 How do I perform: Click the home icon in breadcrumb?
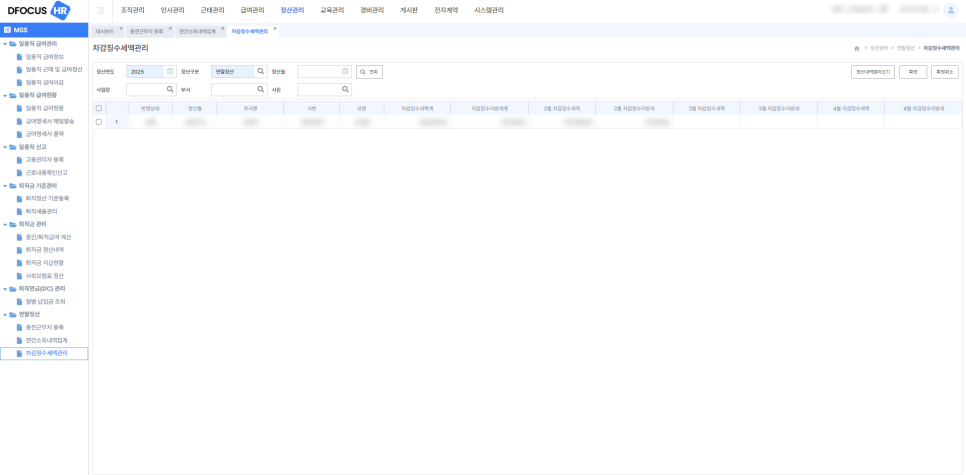click(856, 48)
